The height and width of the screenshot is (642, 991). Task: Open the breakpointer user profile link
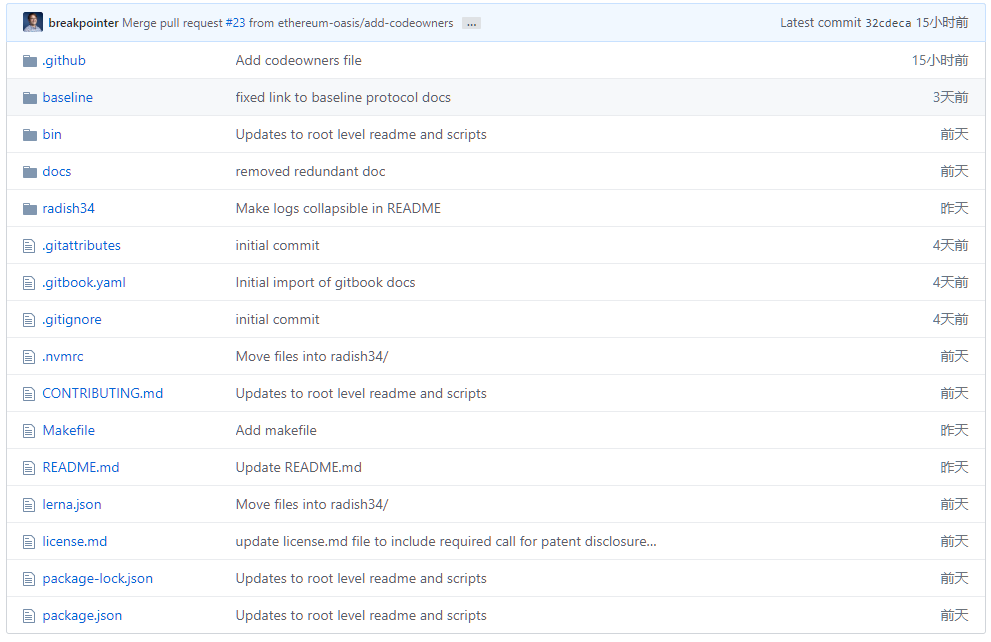(x=83, y=23)
